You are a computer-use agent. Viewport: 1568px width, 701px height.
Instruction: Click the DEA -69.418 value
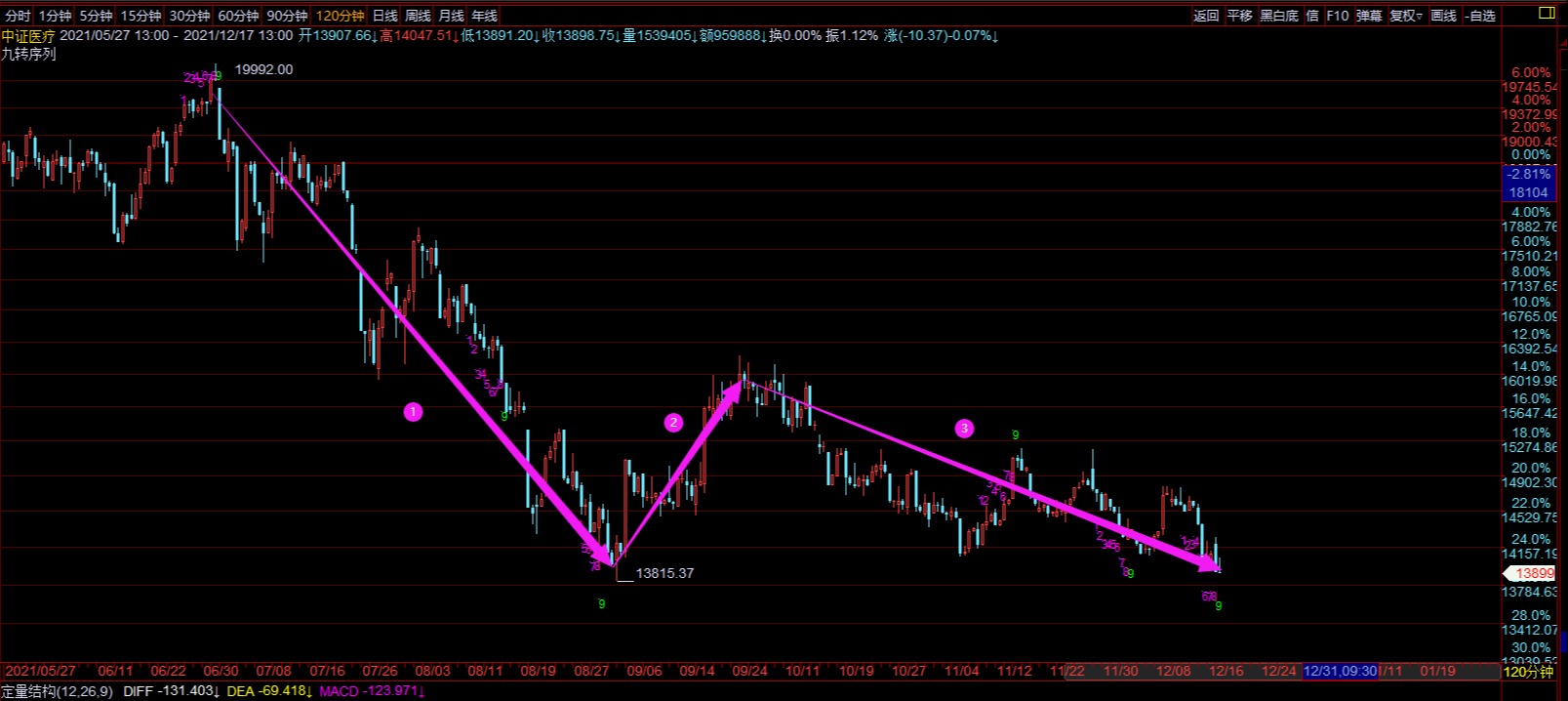[x=269, y=691]
